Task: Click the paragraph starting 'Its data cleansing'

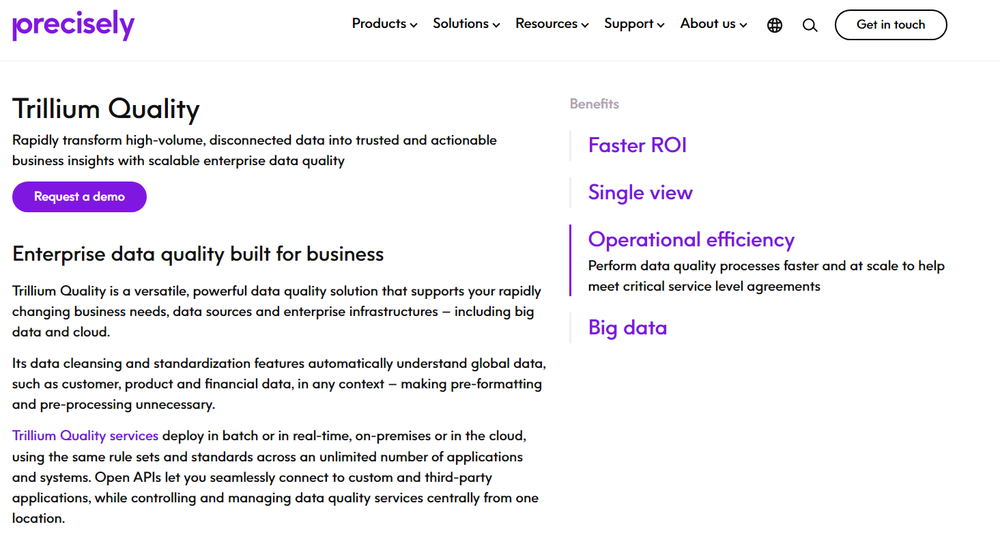Action: pos(279,384)
